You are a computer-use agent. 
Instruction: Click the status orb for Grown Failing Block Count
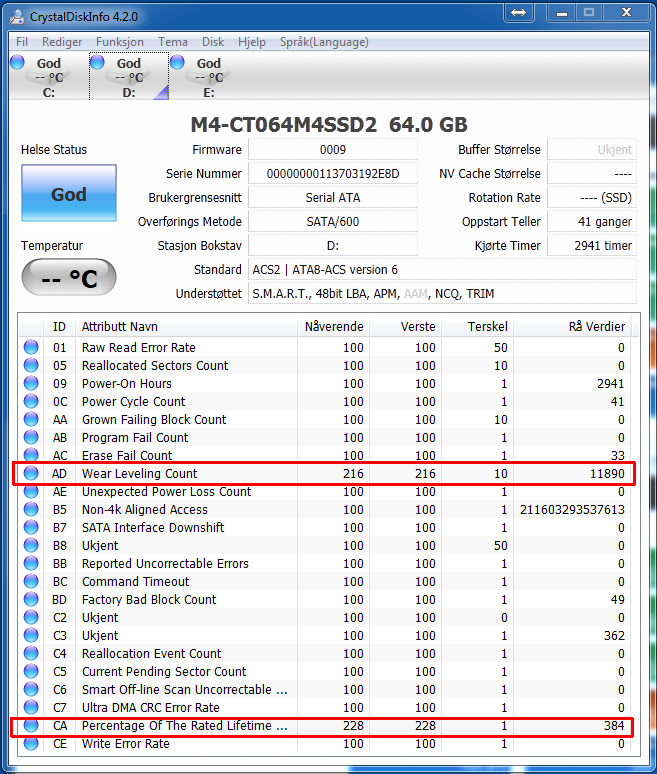pos(31,419)
